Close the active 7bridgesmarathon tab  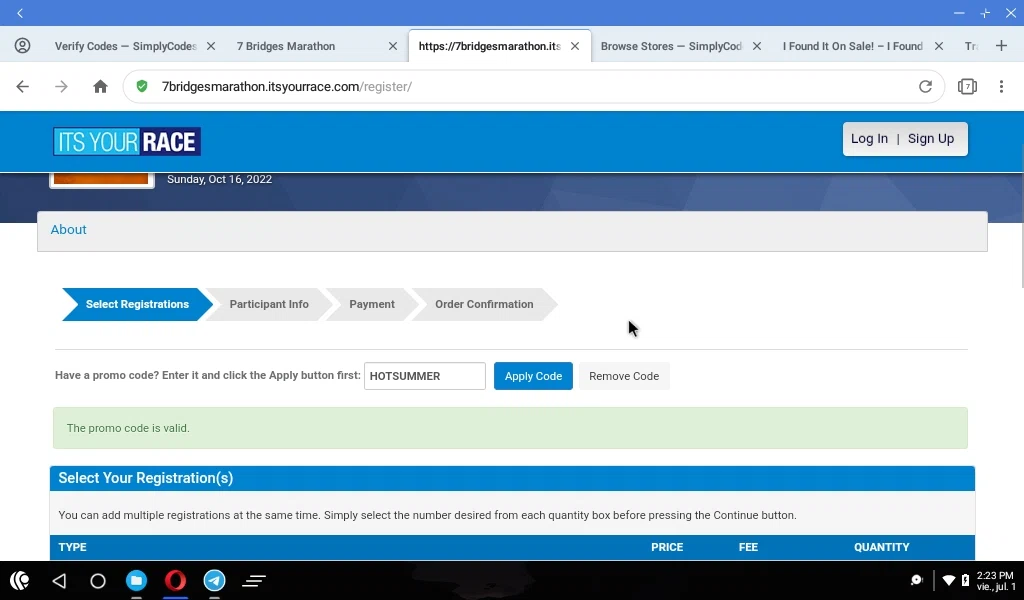575,46
